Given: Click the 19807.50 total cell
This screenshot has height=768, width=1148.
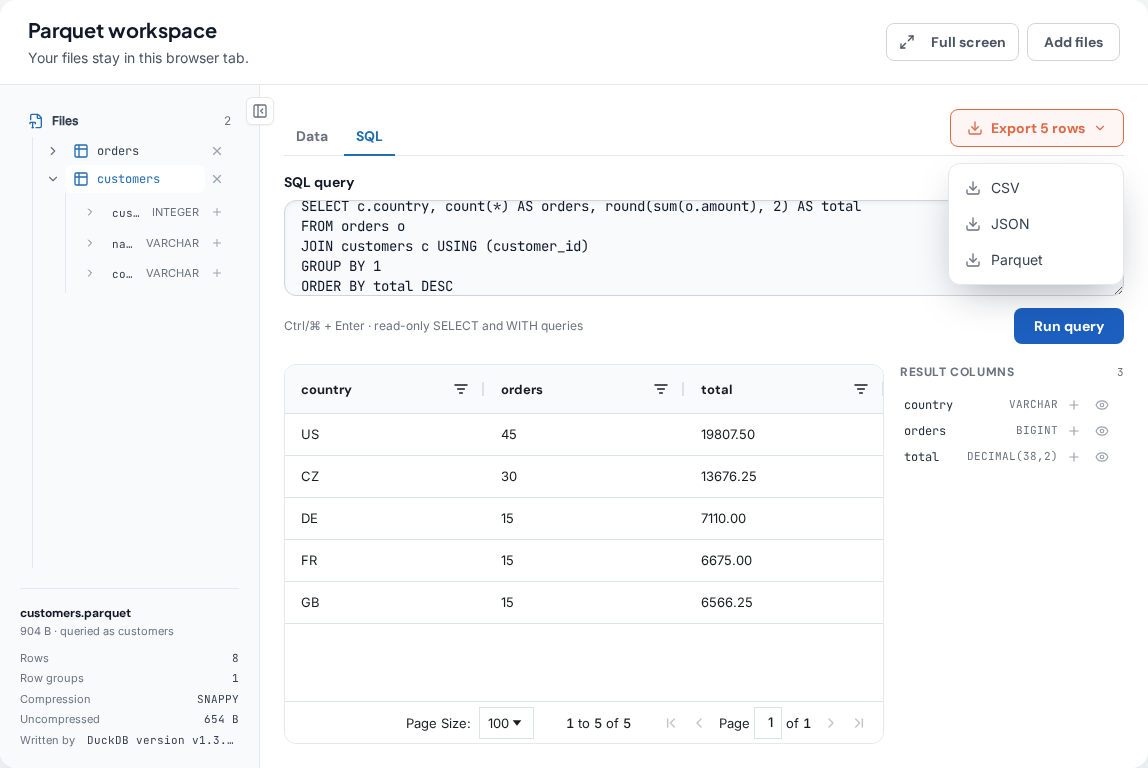Looking at the screenshot, I should coord(783,435).
